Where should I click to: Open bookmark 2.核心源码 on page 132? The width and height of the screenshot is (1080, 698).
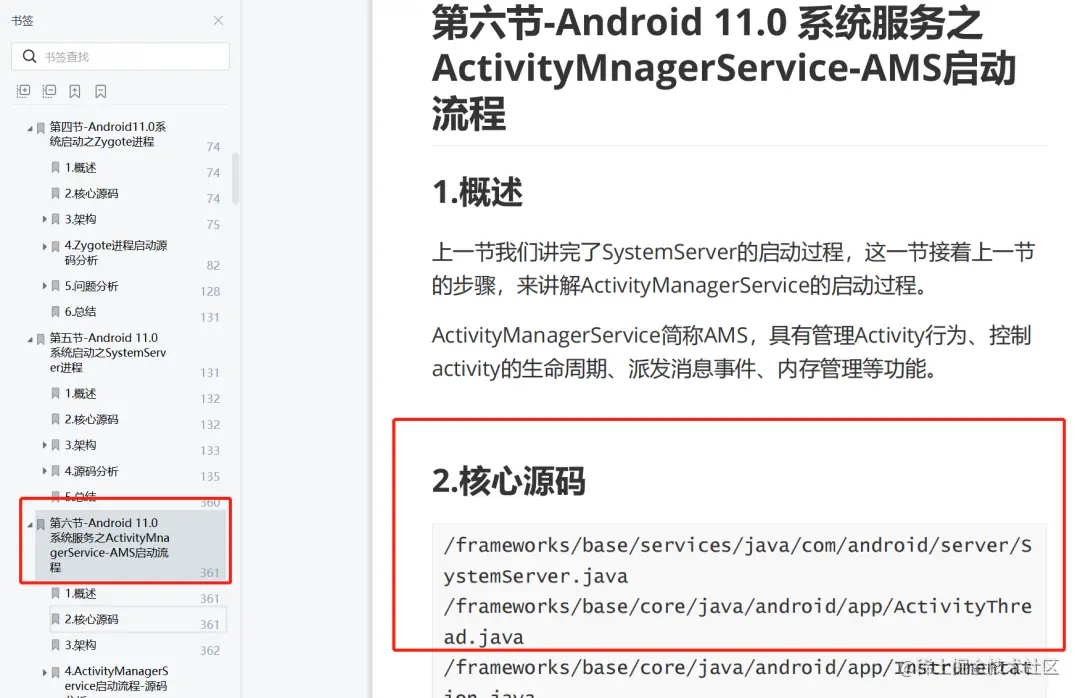(91, 420)
